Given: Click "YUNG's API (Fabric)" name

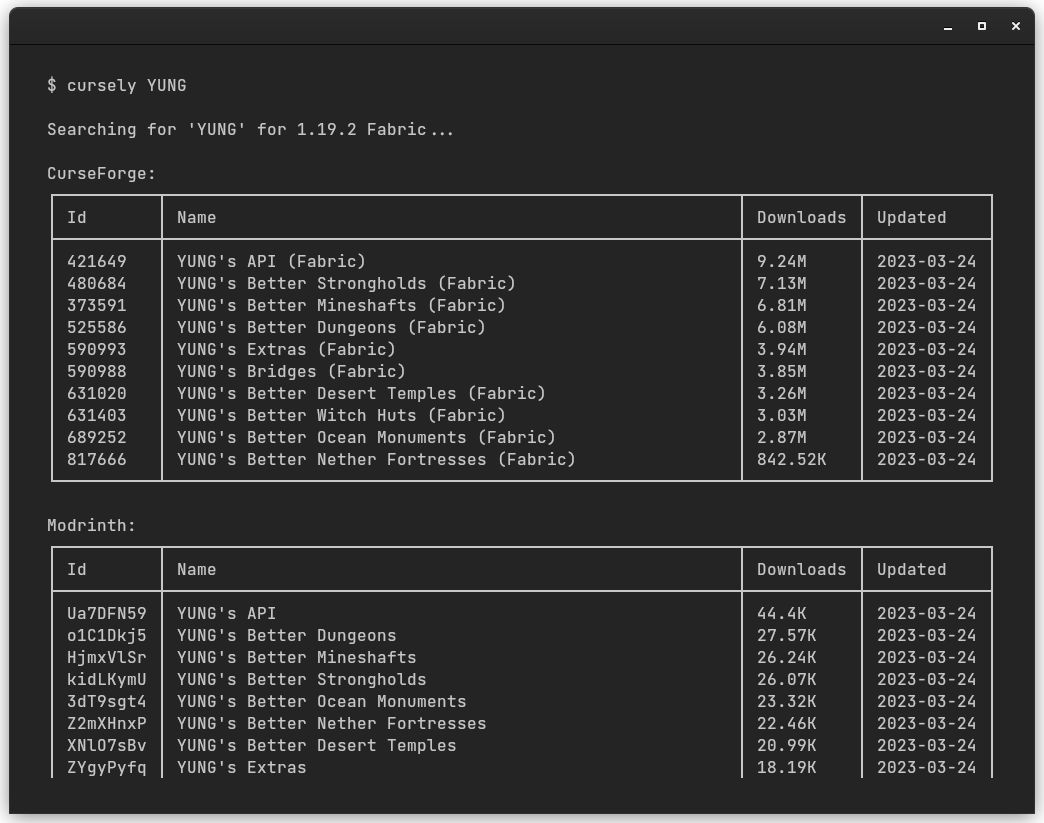Looking at the screenshot, I should (272, 262).
